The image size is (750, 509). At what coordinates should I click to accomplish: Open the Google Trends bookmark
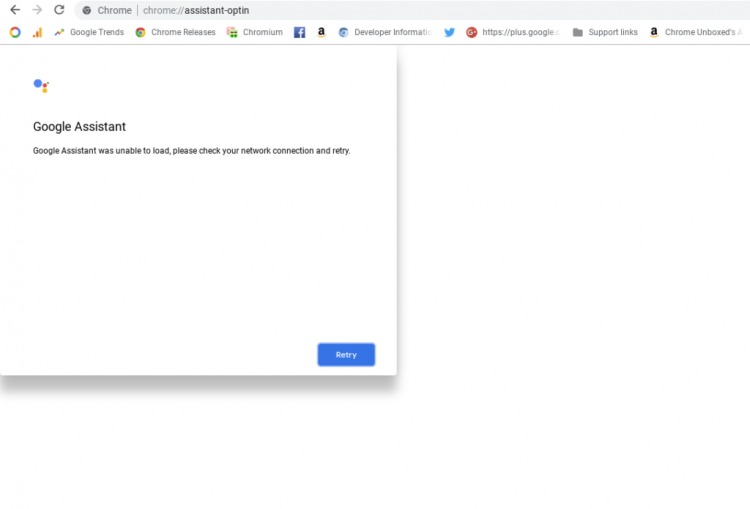[x=89, y=32]
